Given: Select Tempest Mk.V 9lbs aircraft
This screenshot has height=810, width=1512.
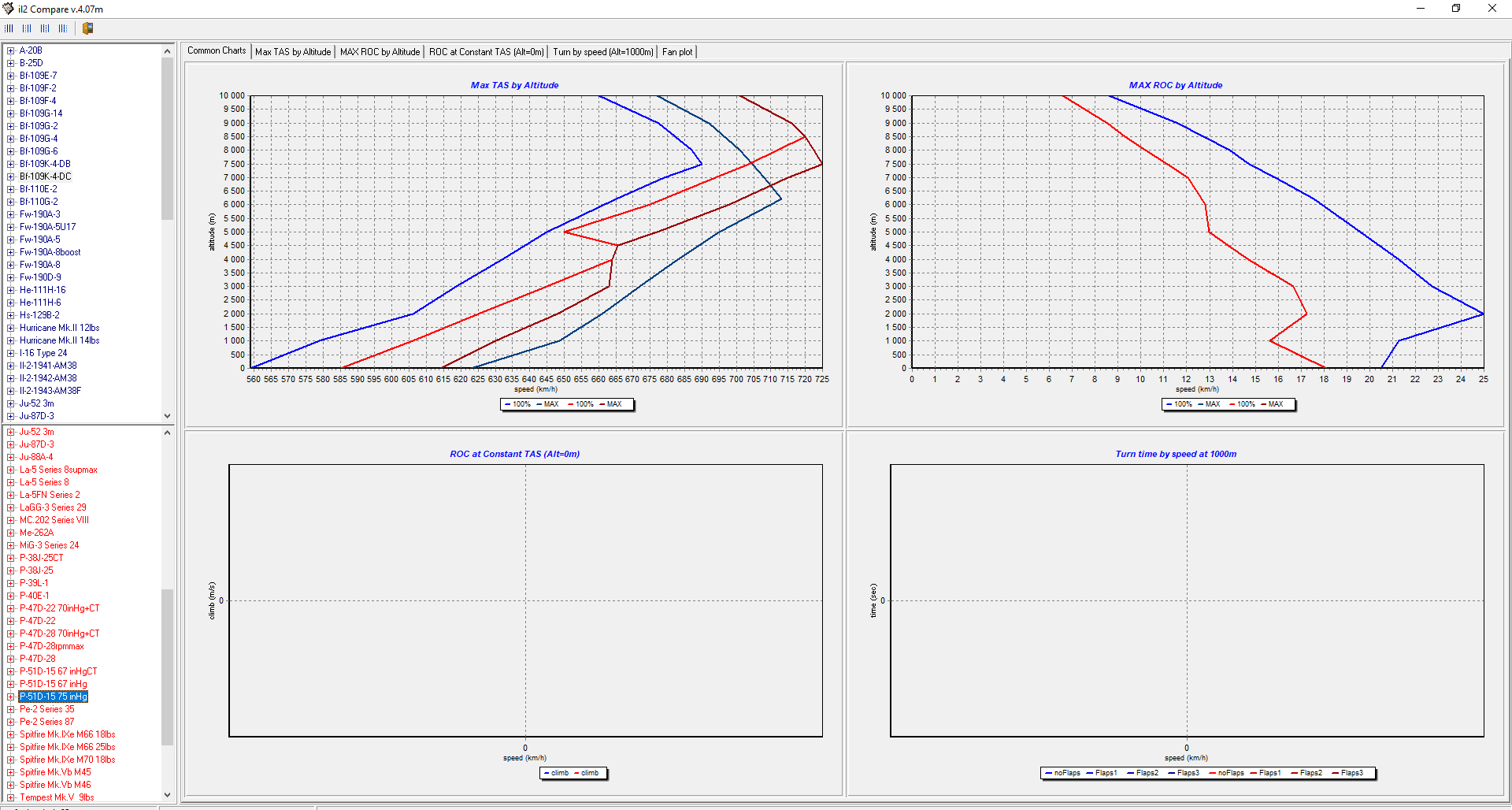Looking at the screenshot, I should click(57, 797).
